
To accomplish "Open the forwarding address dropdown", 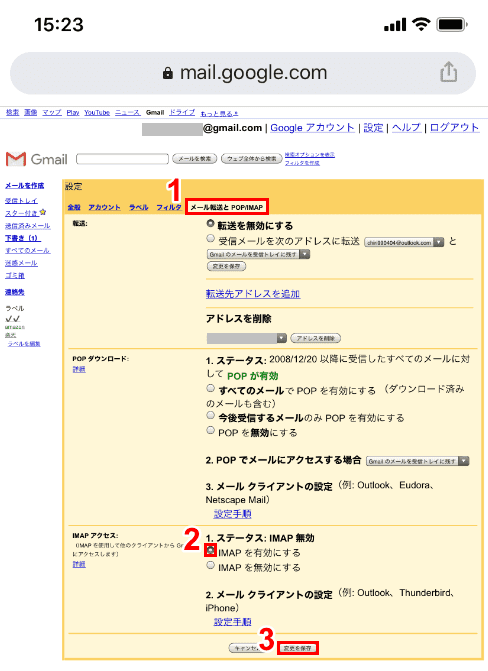I will coord(404,242).
